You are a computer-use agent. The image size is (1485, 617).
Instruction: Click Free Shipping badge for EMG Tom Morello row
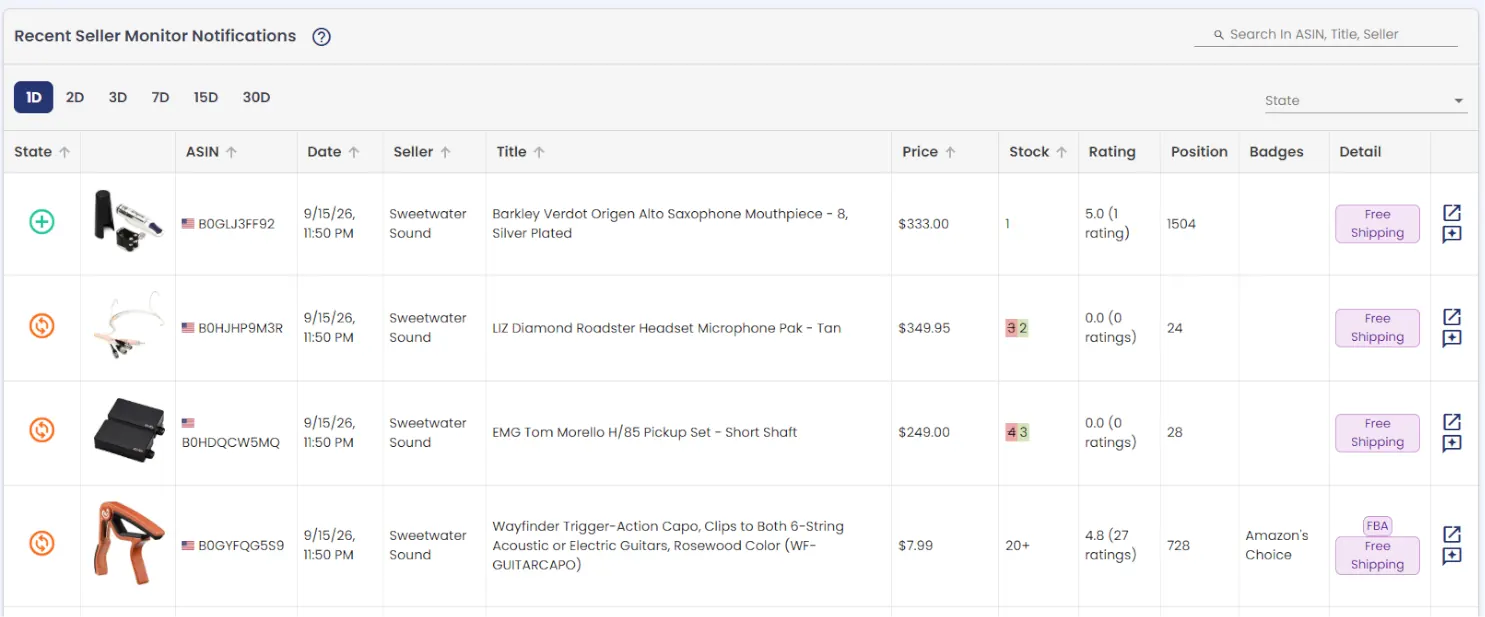(1378, 433)
